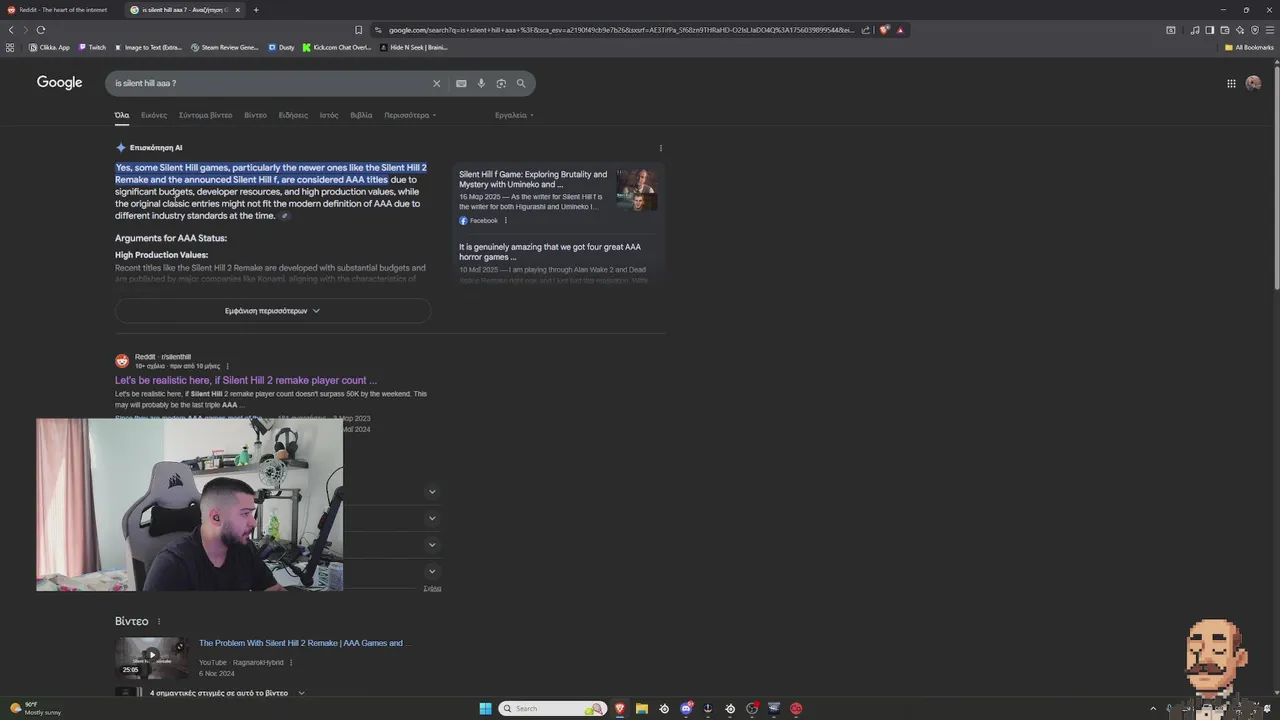Screen dimensions: 1280x720
Task: Open Reddit result about Silent Hill 2 remake
Action: pos(246,380)
